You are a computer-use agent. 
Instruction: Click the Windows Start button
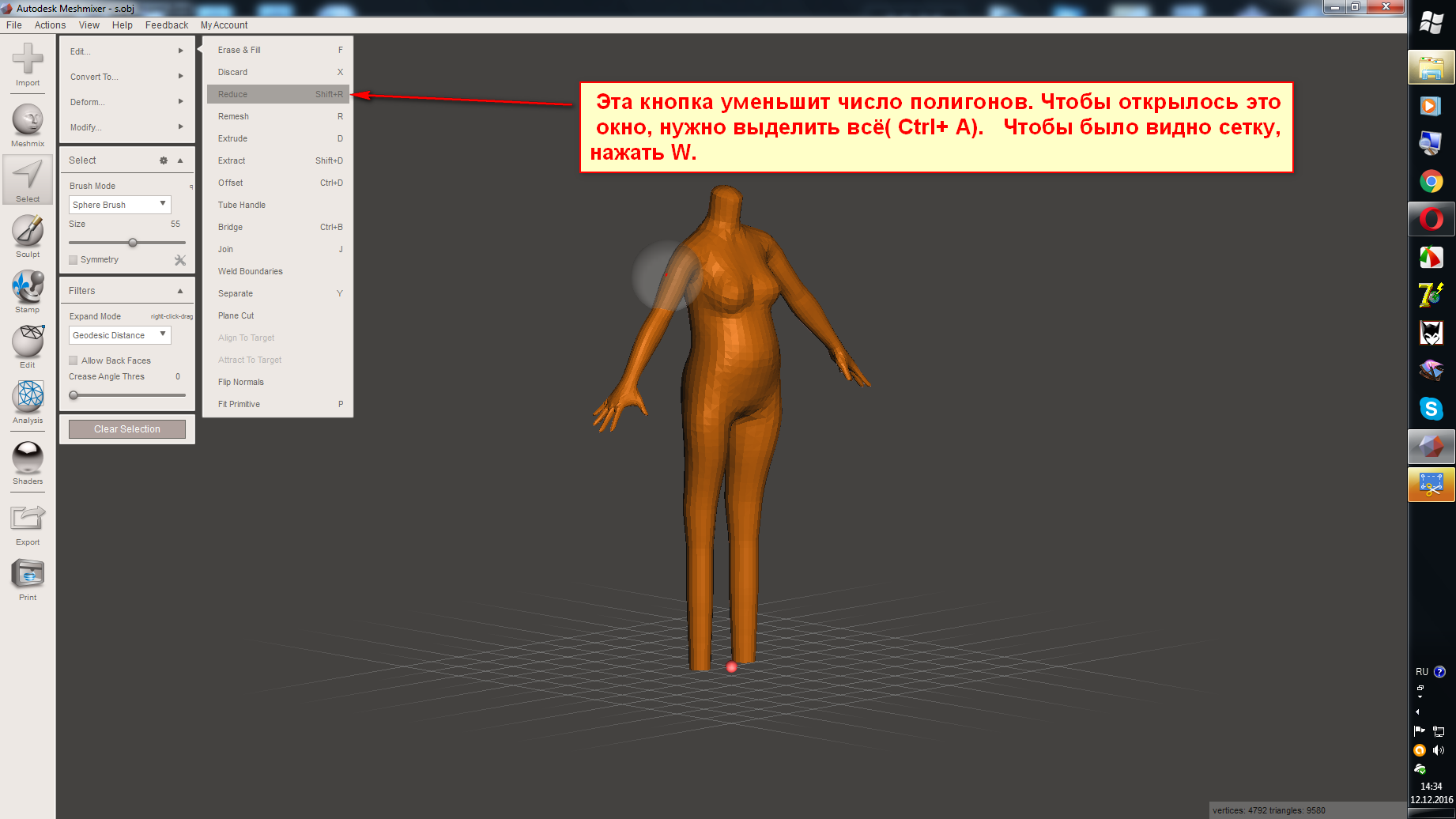pos(1431,22)
